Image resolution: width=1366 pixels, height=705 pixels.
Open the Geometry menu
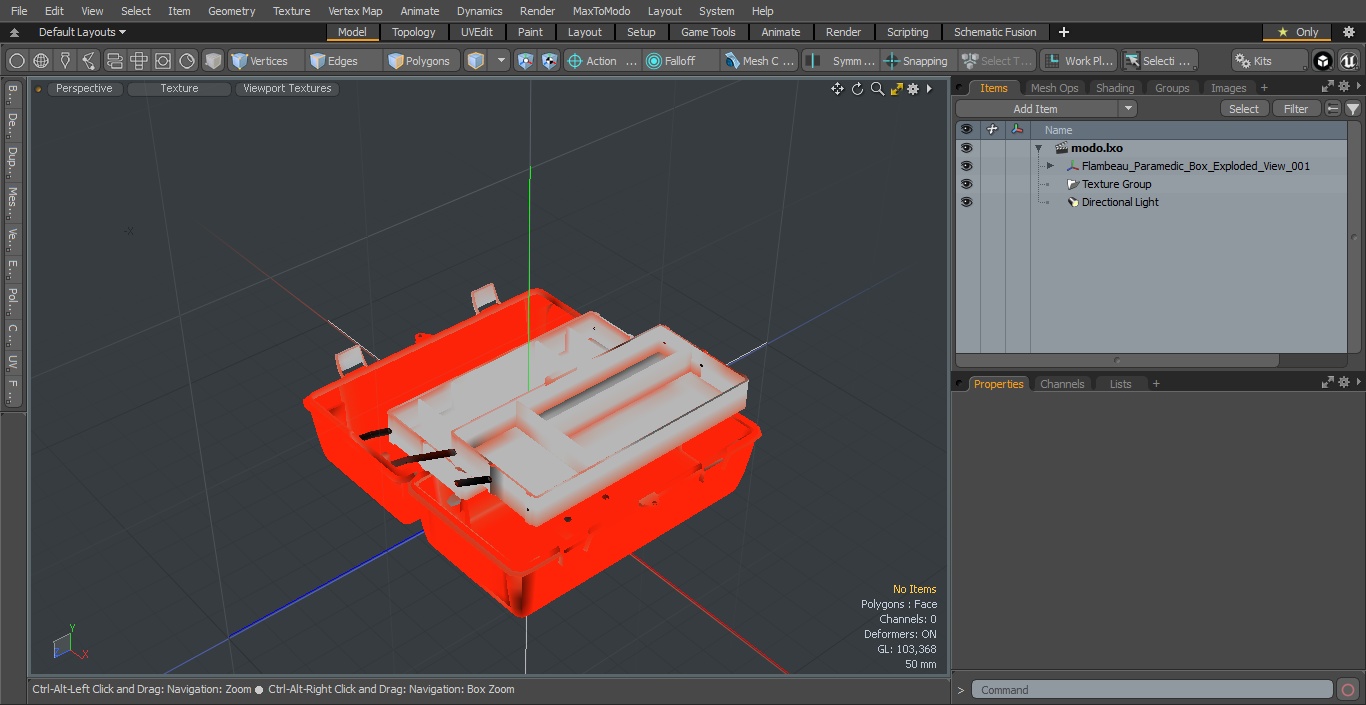click(x=231, y=11)
